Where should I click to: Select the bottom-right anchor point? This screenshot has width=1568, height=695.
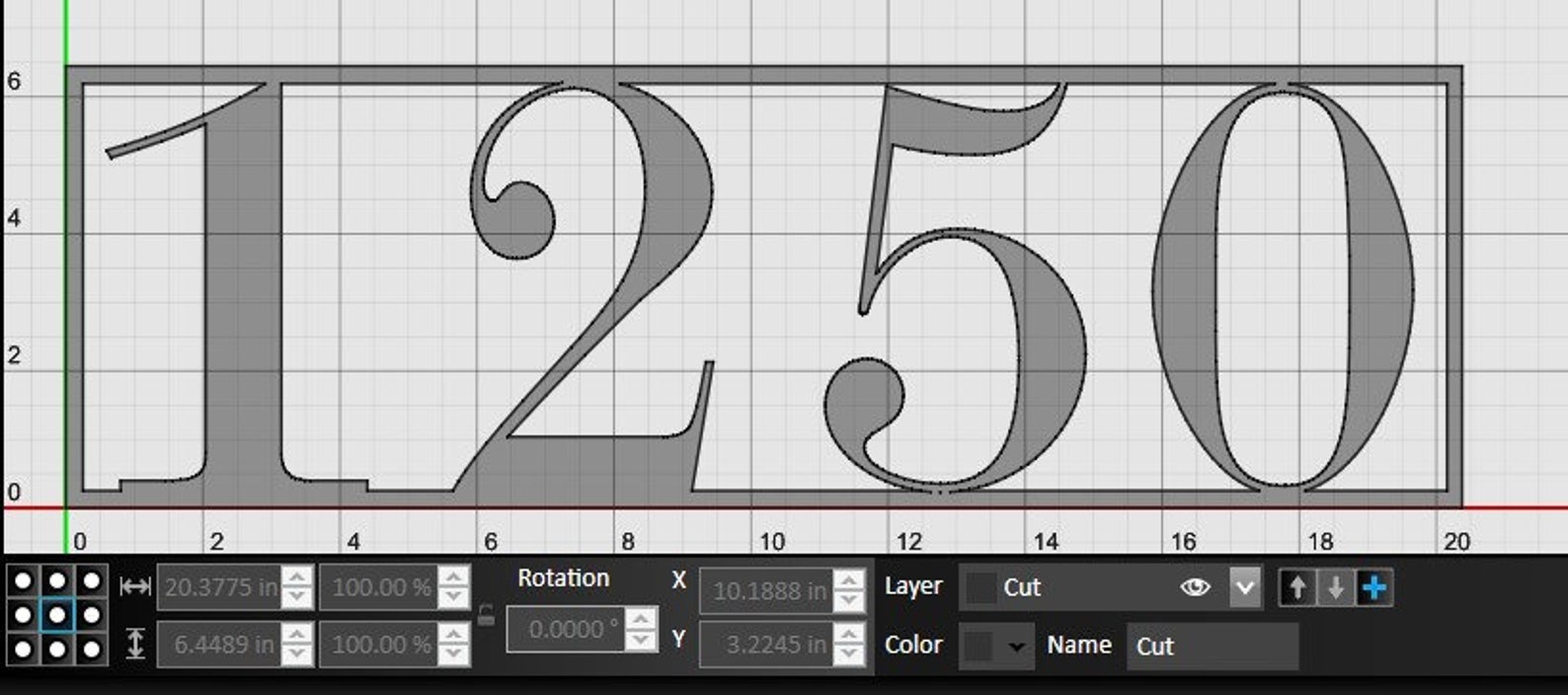[92, 650]
